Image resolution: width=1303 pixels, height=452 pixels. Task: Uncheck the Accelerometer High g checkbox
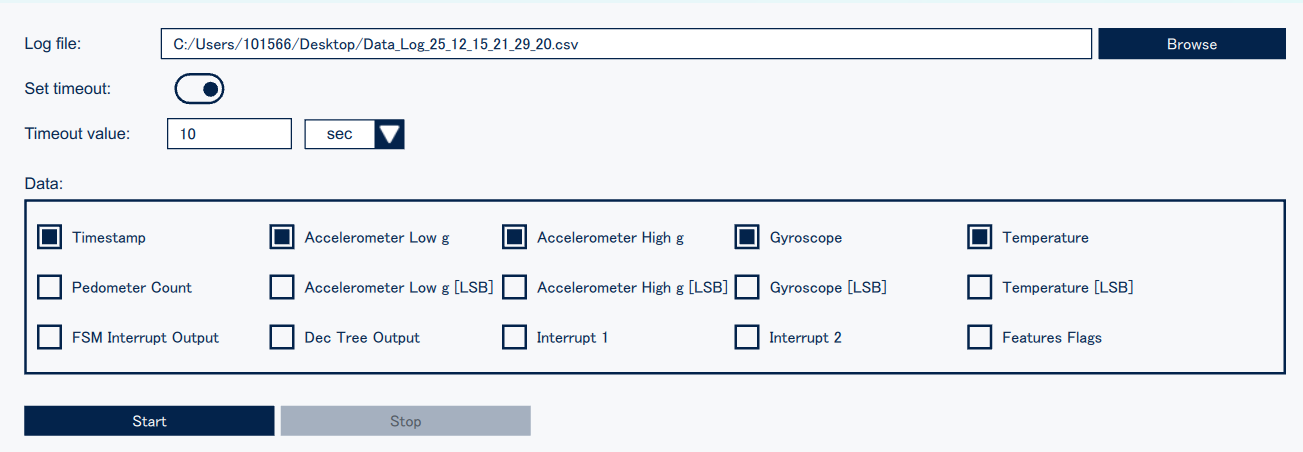point(515,238)
